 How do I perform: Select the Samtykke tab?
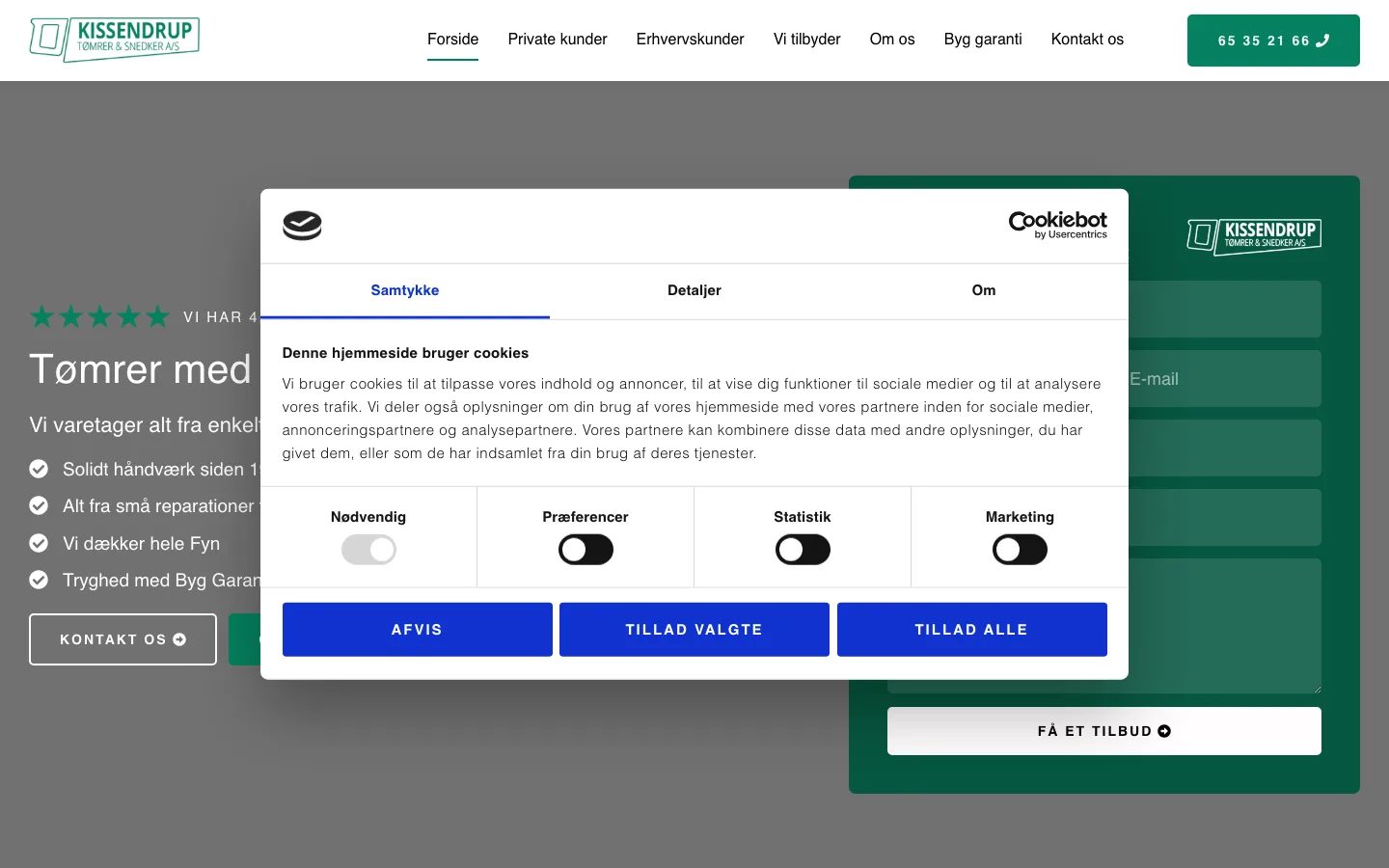click(x=405, y=290)
